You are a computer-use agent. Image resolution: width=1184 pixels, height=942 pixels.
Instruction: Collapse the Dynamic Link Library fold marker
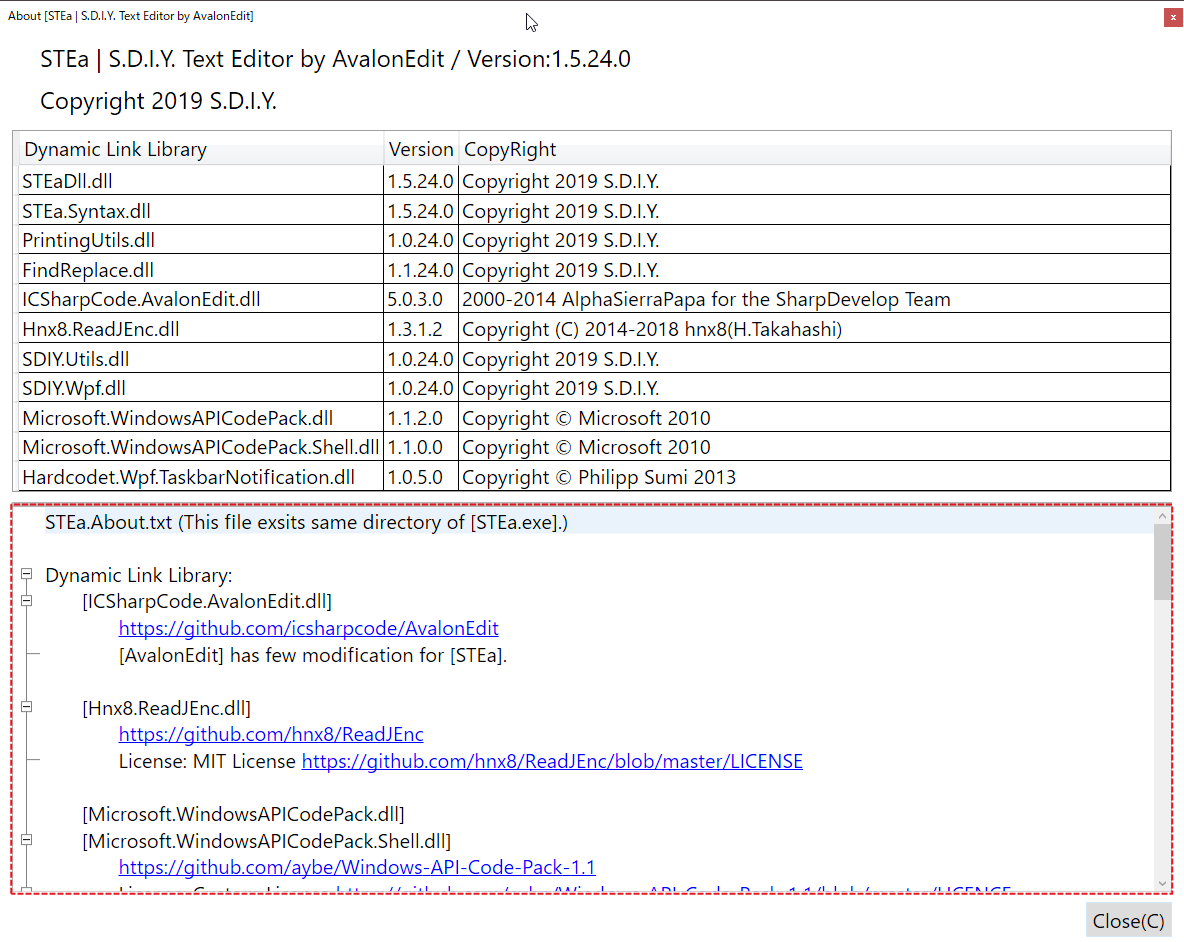[x=27, y=574]
